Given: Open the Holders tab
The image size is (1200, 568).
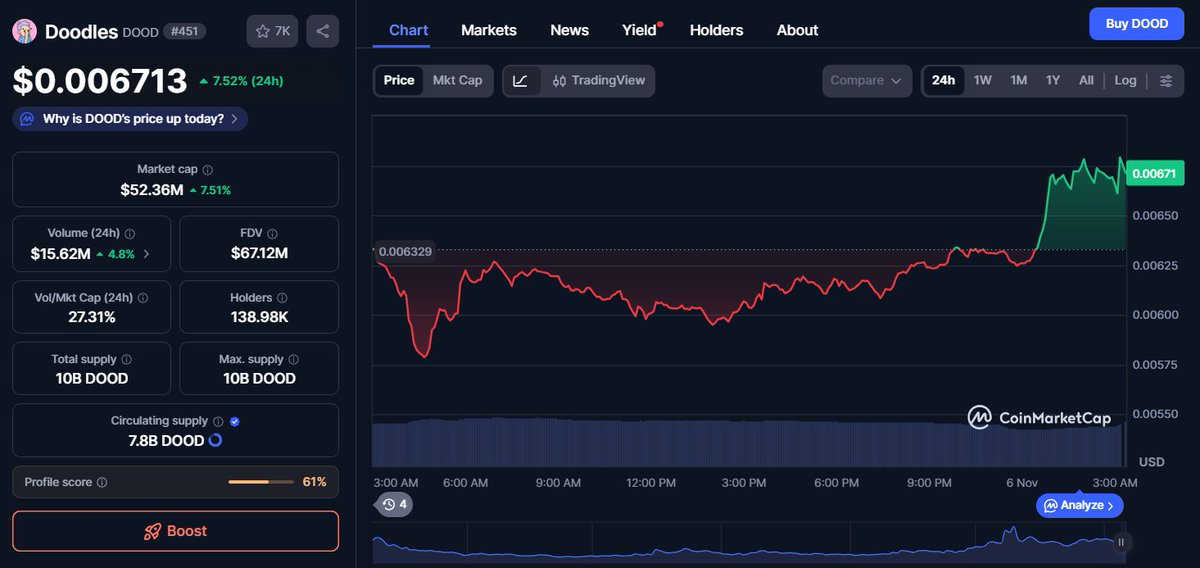Looking at the screenshot, I should 717,30.
